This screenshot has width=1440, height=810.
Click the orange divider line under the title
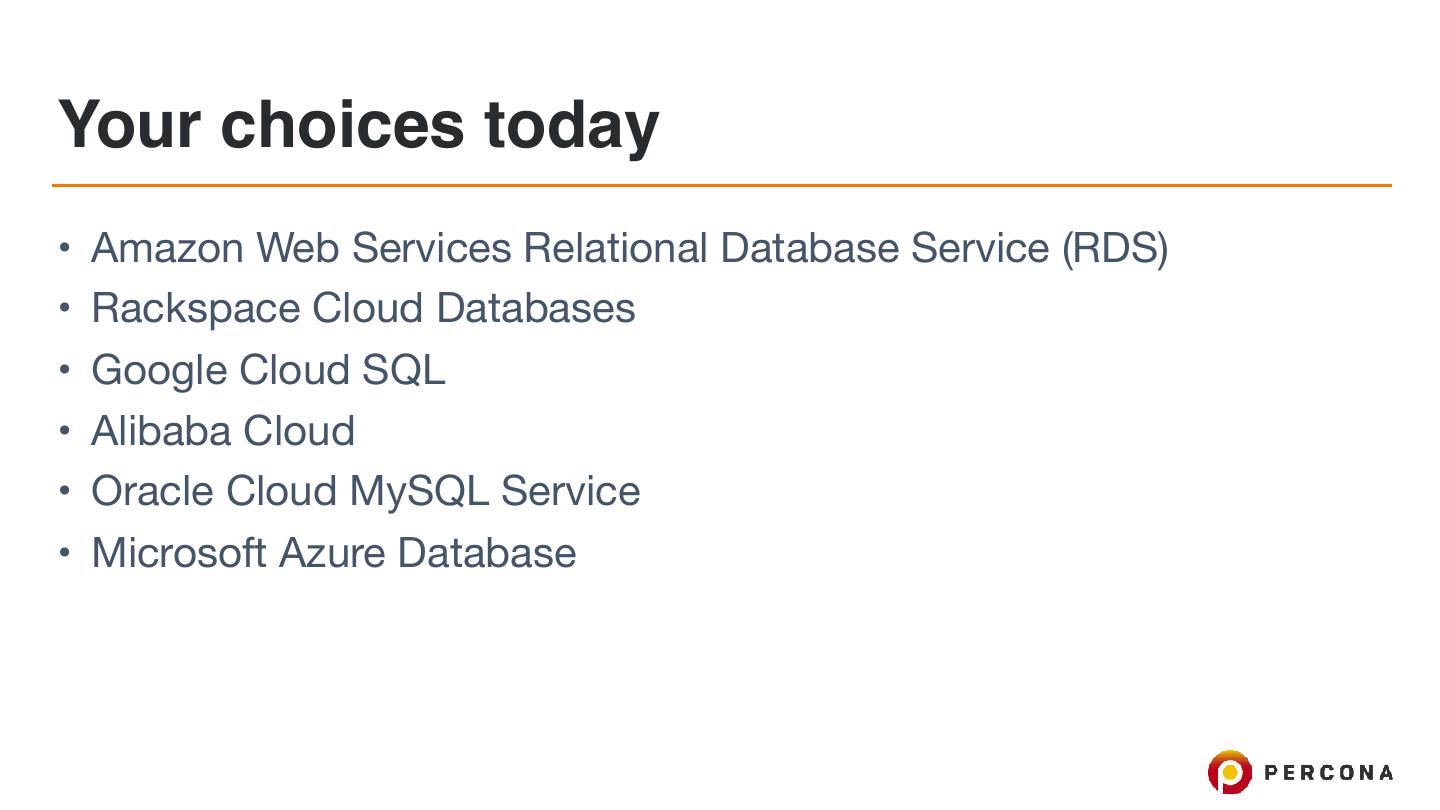click(720, 185)
